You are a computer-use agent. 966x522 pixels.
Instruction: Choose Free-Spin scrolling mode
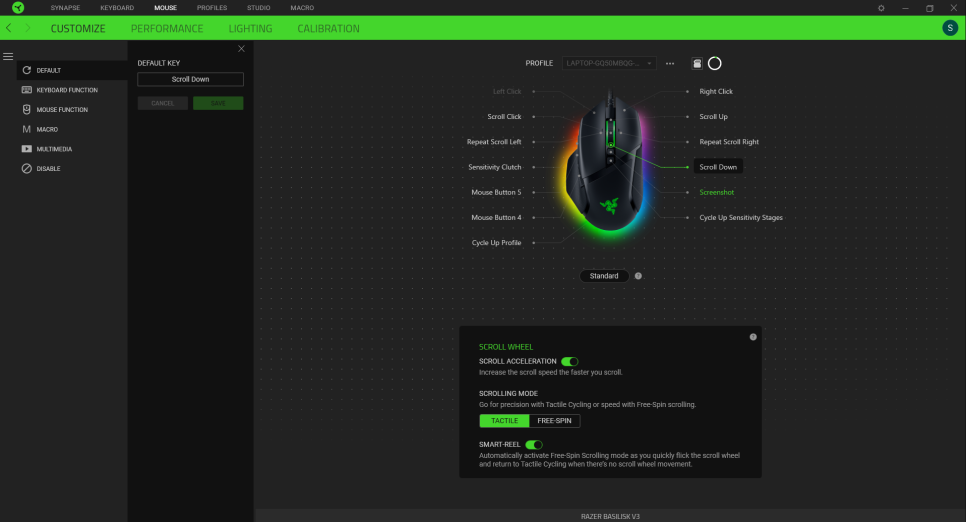554,421
